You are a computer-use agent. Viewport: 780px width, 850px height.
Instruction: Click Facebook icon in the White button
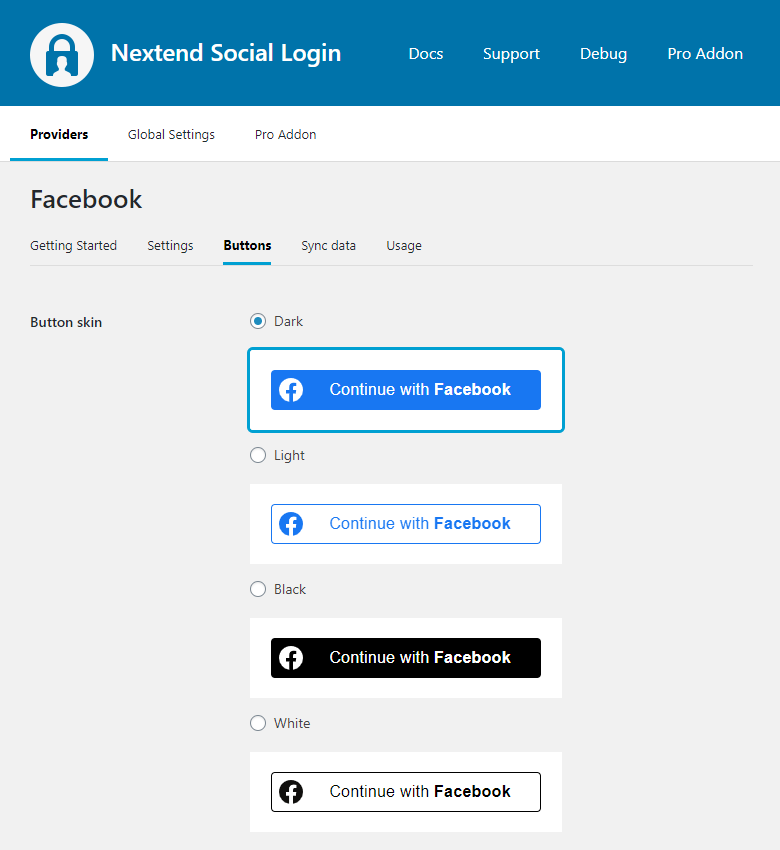point(291,792)
